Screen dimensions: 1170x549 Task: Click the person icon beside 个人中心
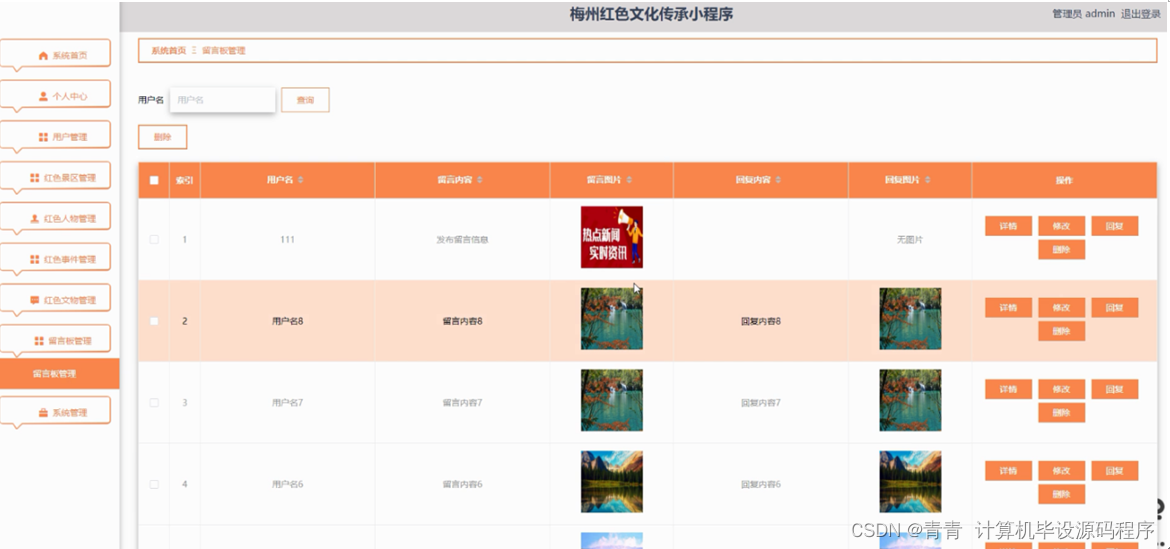43,96
